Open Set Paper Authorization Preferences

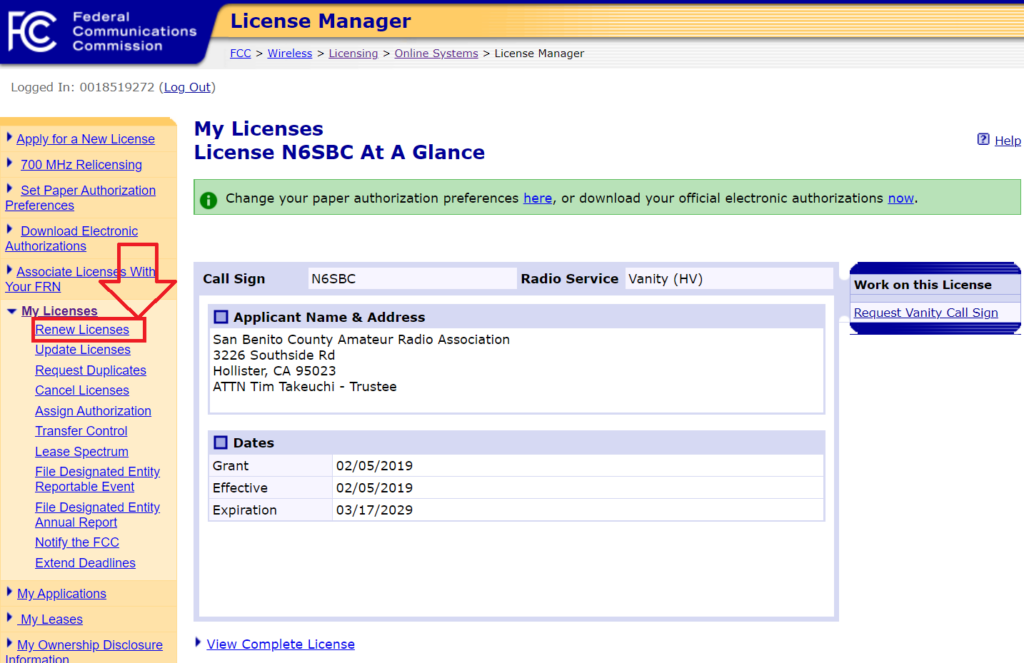(x=80, y=198)
